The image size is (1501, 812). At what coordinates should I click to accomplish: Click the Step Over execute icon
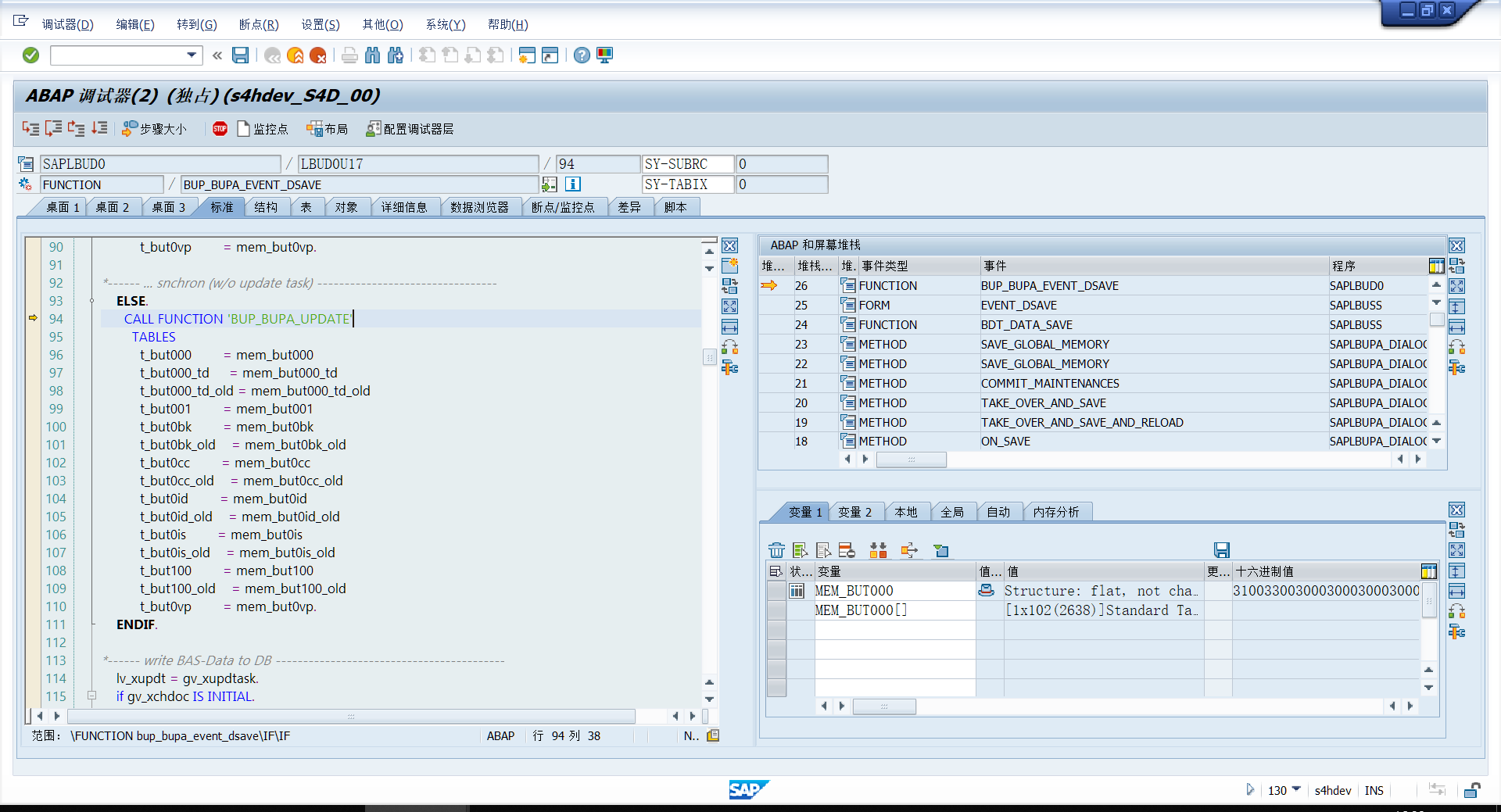click(x=53, y=129)
